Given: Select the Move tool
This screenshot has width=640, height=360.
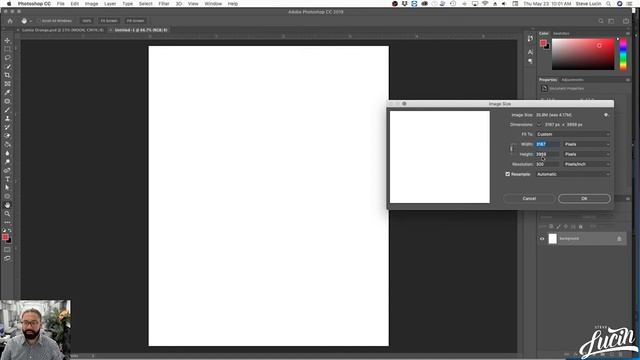Looking at the screenshot, I should click(x=7, y=40).
